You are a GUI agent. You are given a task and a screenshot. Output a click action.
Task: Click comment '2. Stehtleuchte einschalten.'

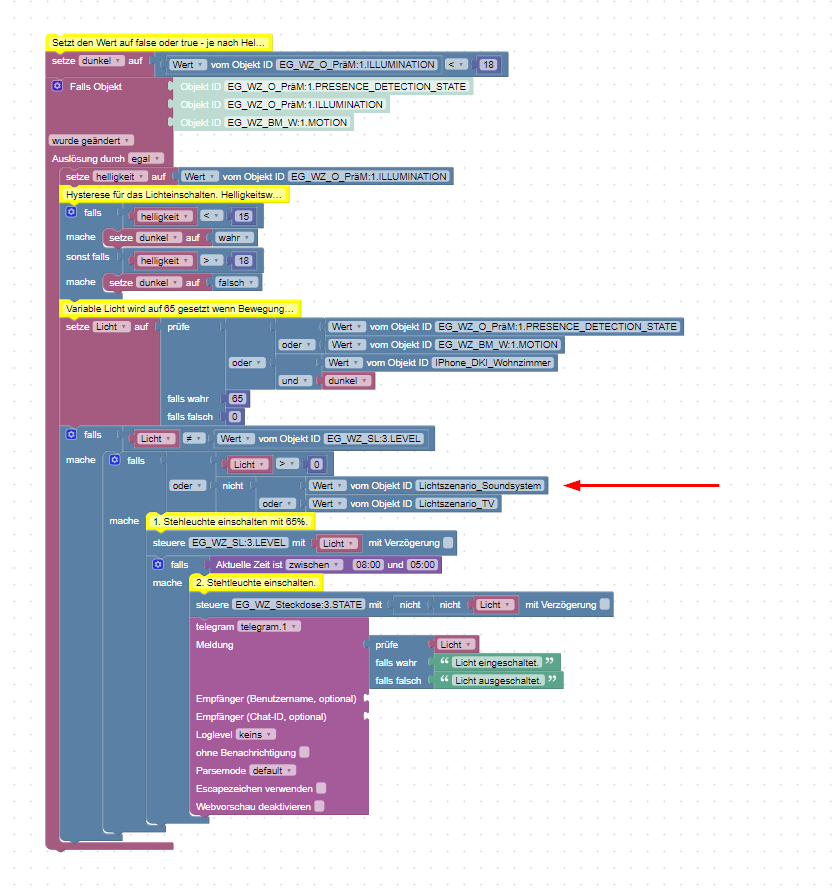[256, 583]
